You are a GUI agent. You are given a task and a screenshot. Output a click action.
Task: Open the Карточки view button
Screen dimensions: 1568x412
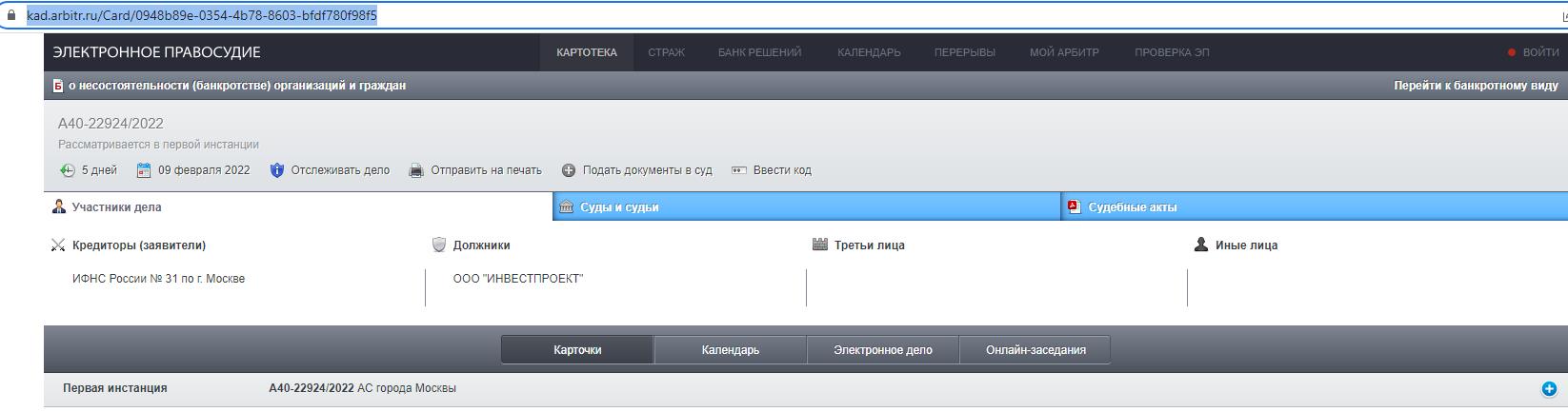coord(577,349)
